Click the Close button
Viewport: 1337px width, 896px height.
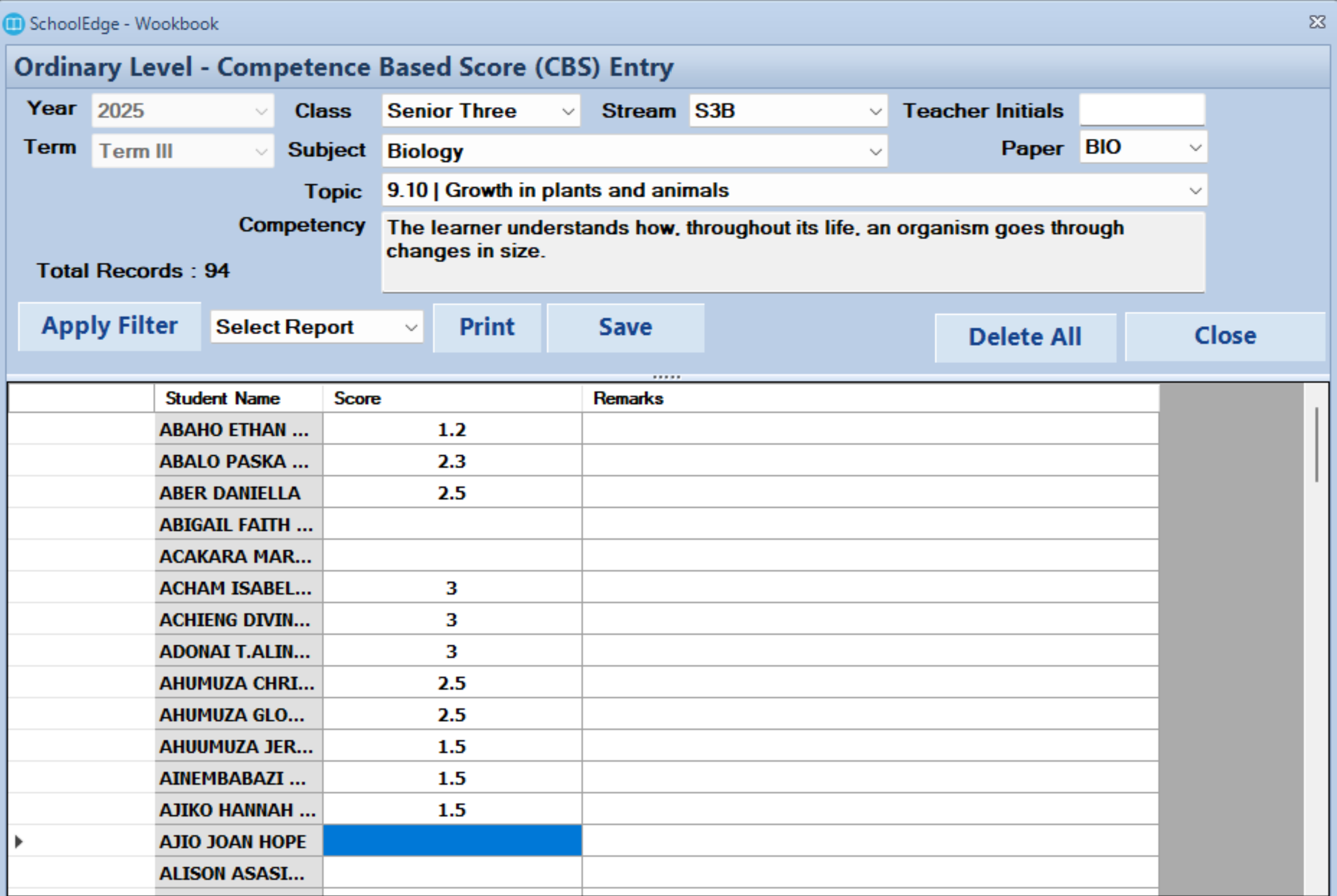tap(1225, 337)
